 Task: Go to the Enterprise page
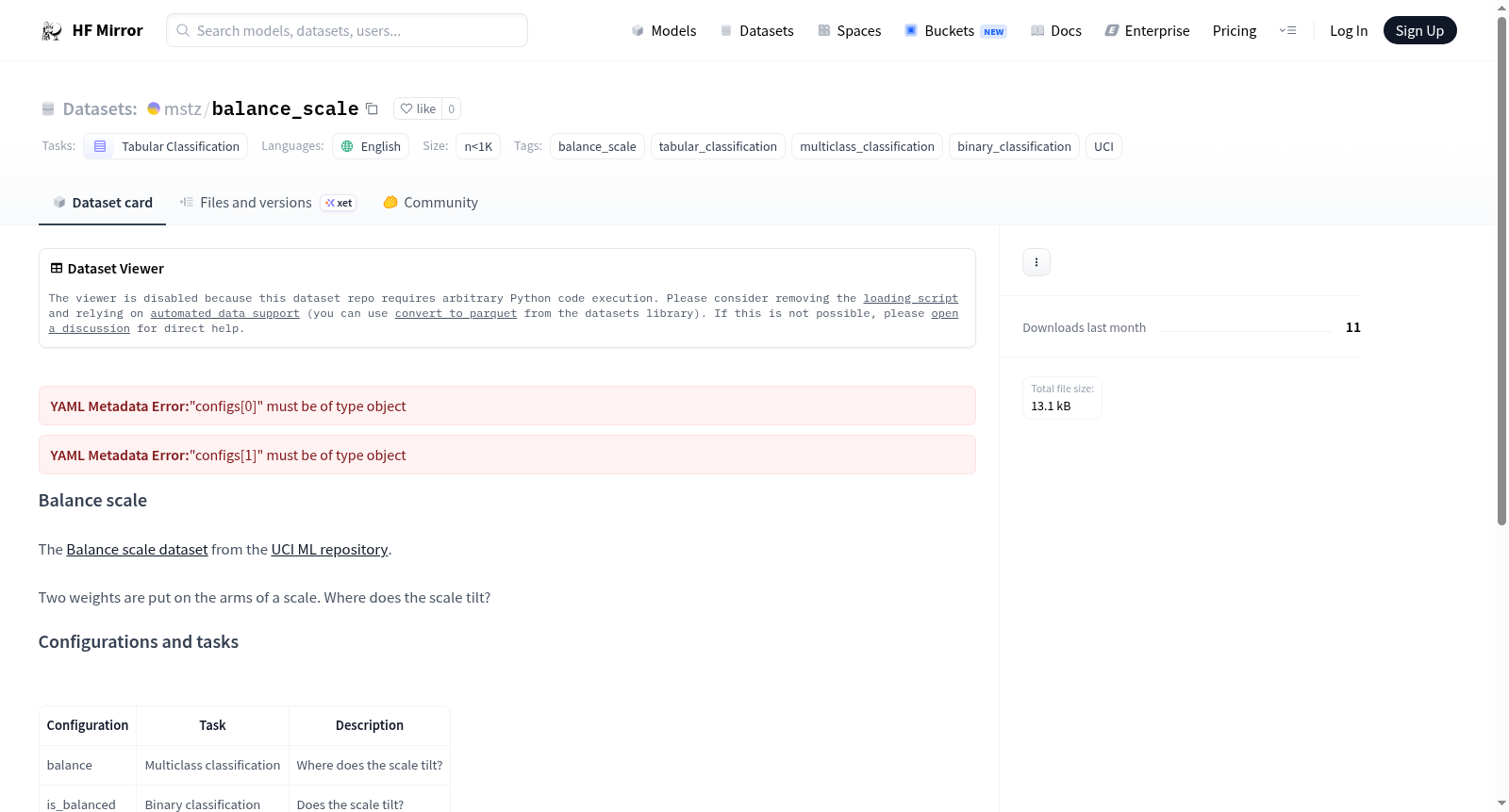pos(1147,30)
